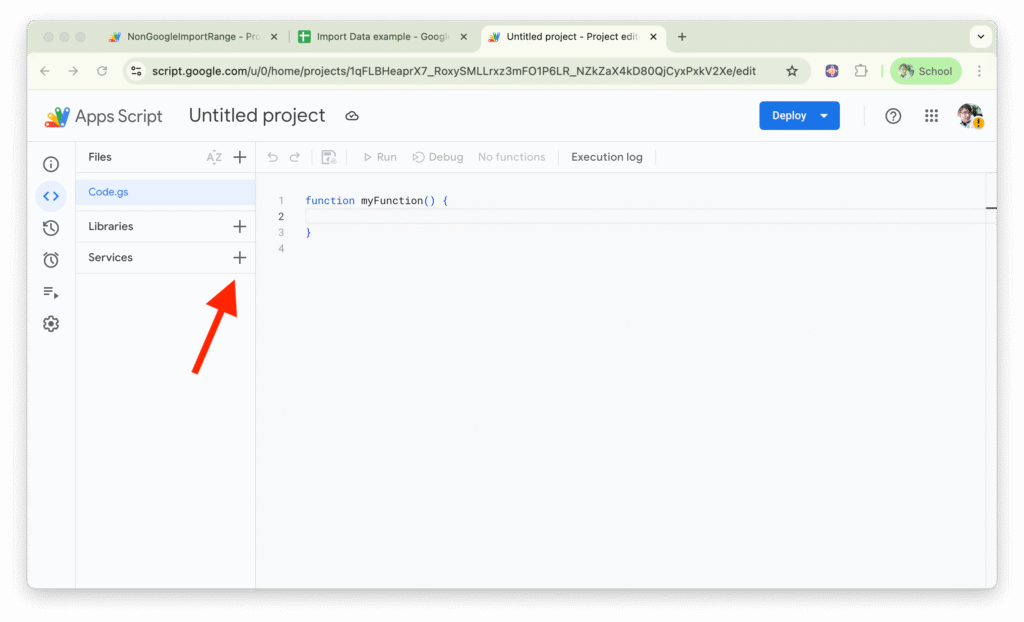Switch to Import Data example tab

coord(378,37)
